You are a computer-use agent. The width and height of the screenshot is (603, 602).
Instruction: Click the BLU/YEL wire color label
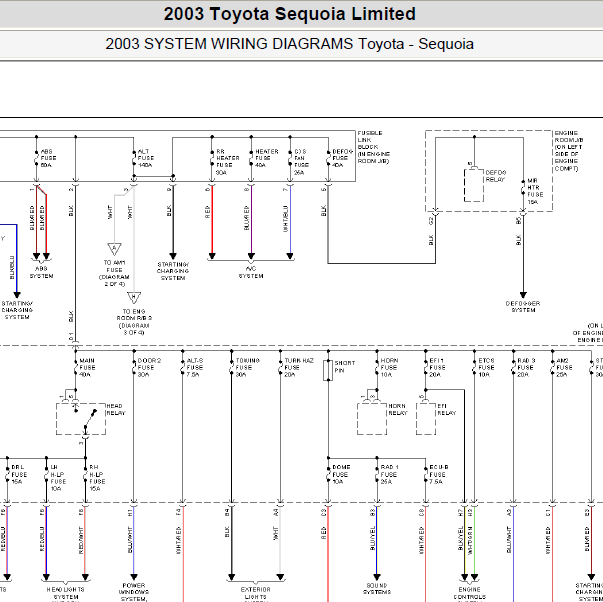coord(372,538)
